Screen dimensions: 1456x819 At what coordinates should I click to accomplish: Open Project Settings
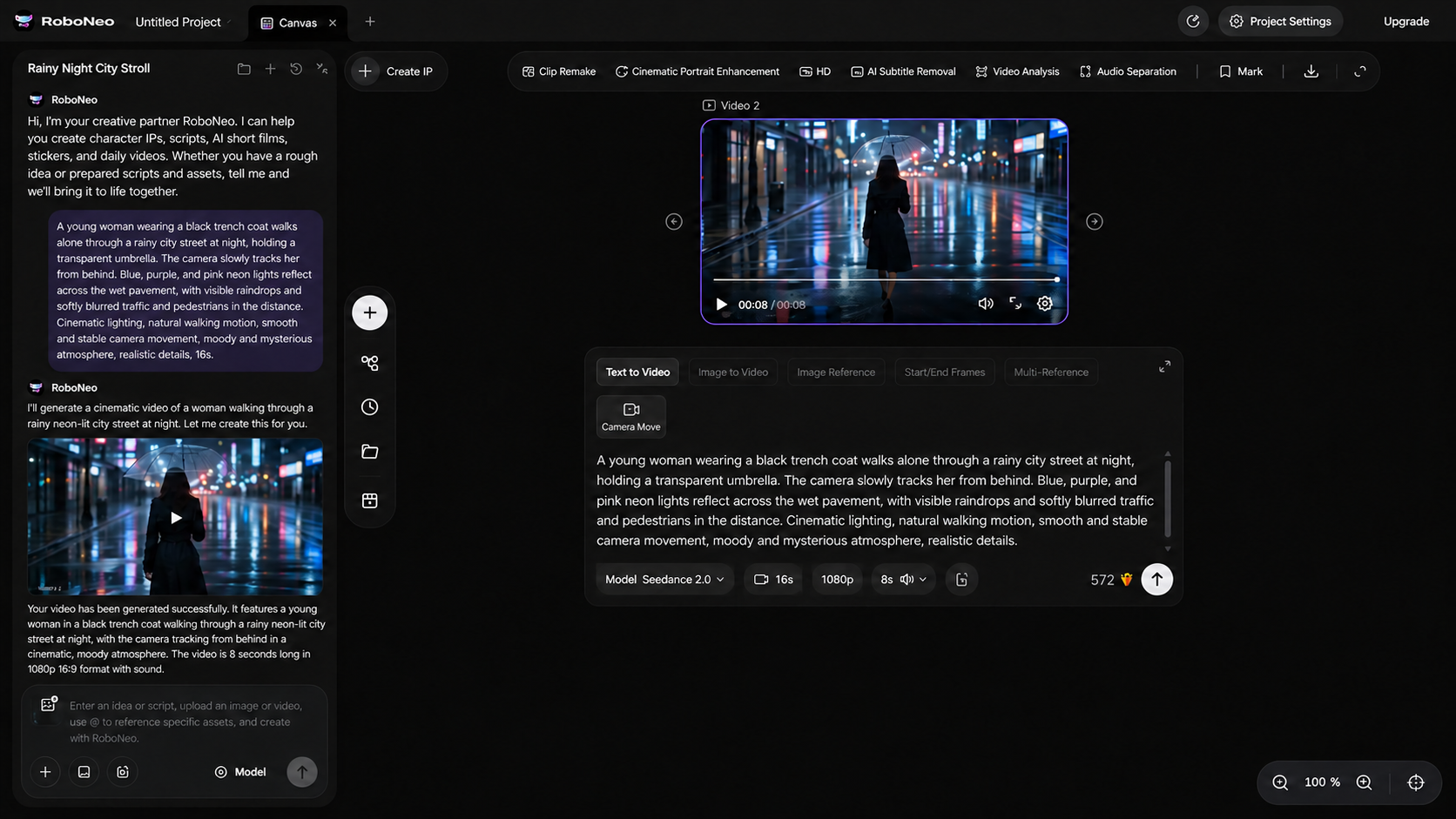point(1281,21)
